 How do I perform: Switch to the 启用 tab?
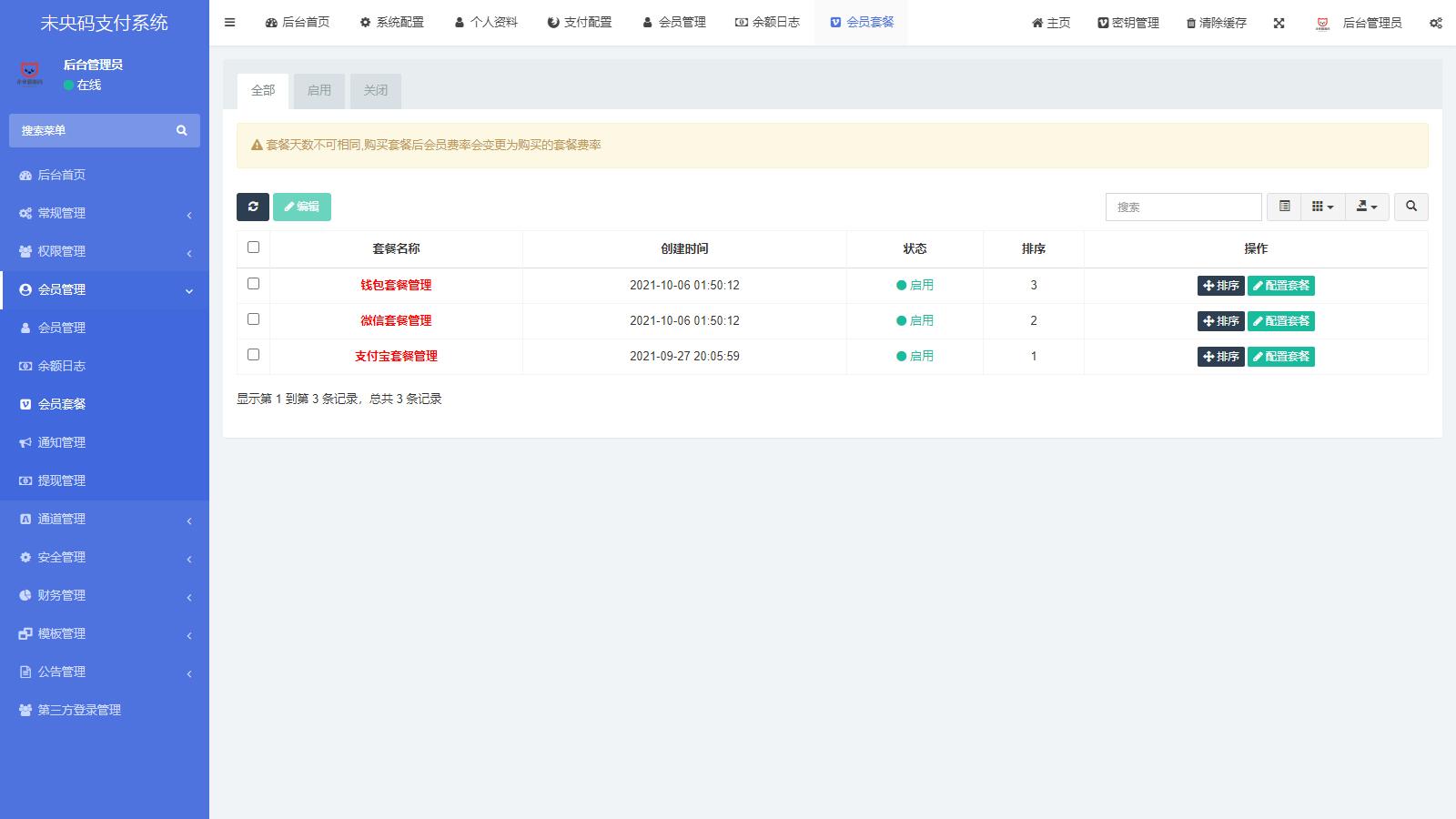pyautogui.click(x=319, y=90)
